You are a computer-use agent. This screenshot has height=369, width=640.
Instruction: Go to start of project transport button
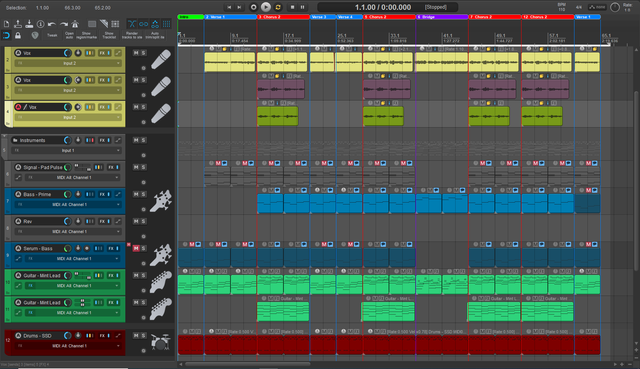pyautogui.click(x=229, y=7)
